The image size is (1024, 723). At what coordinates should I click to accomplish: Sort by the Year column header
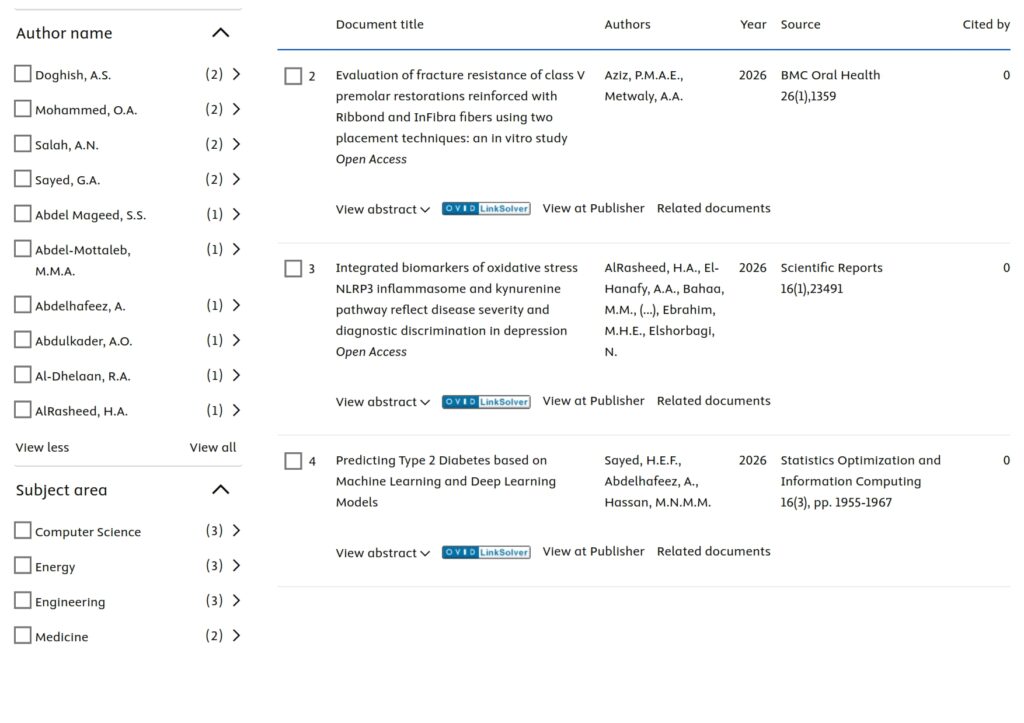tap(753, 24)
